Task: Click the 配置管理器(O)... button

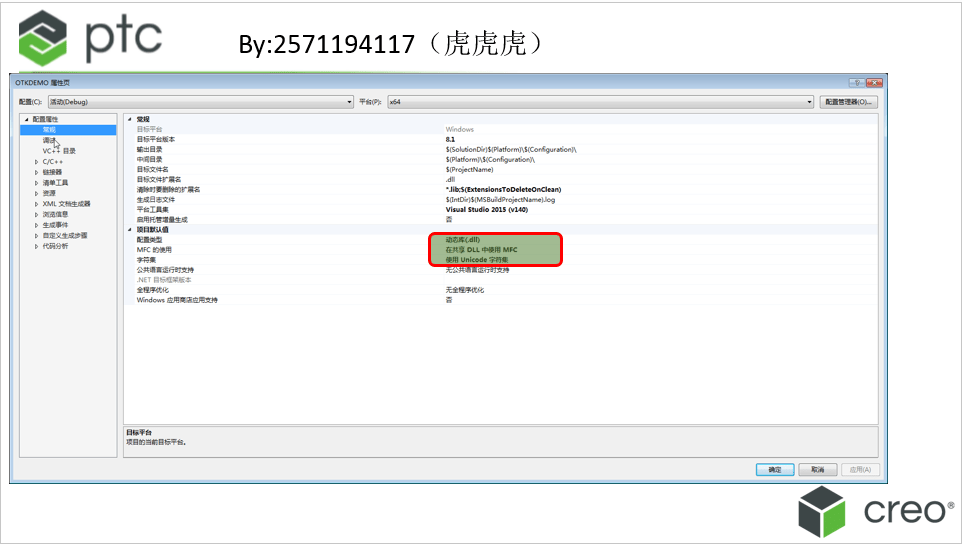Action: [x=848, y=102]
